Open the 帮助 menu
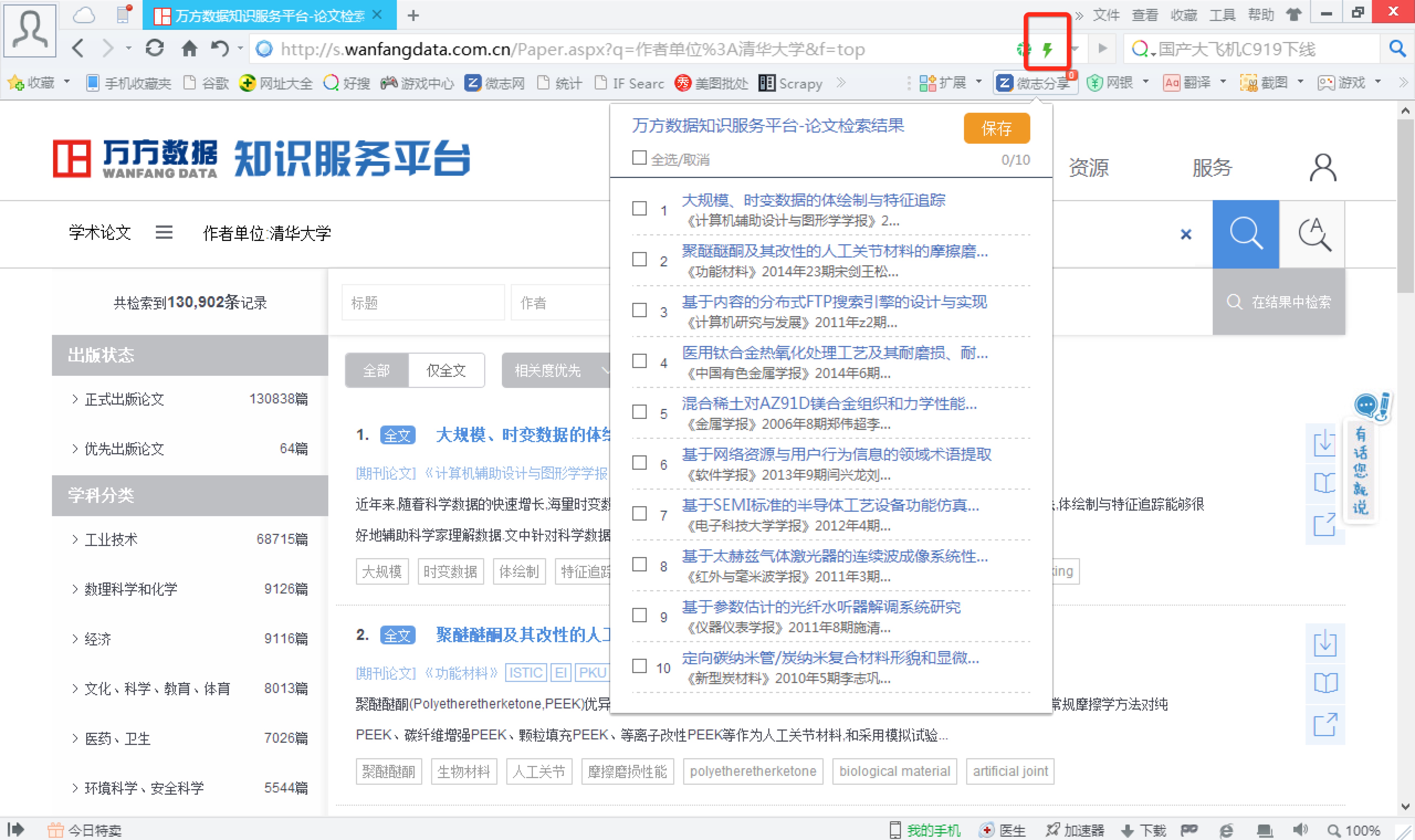 click(x=1261, y=15)
